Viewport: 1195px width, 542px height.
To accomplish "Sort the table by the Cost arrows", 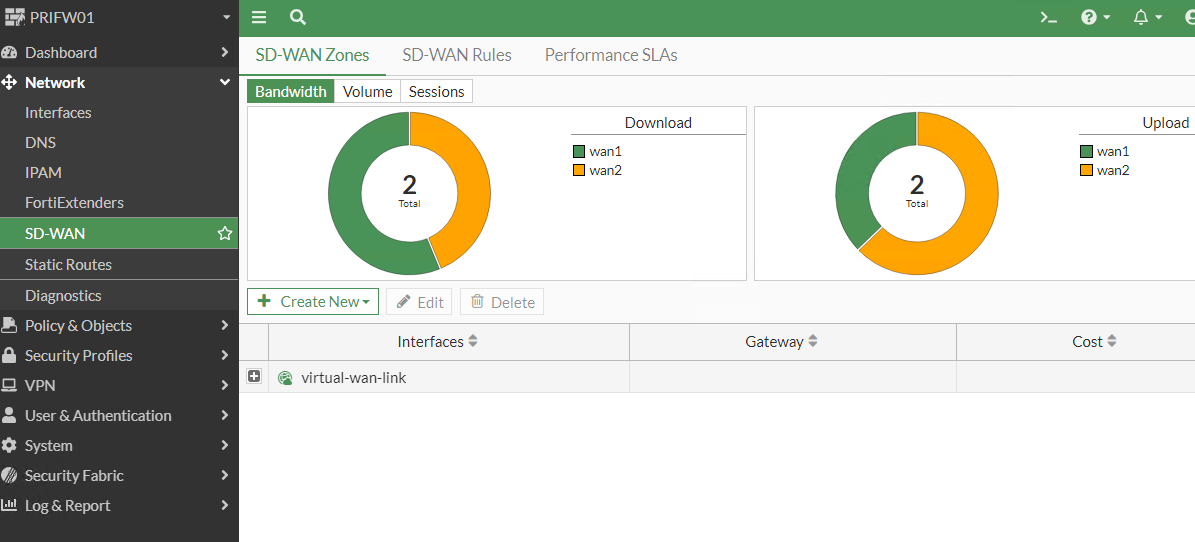I will pos(1112,342).
